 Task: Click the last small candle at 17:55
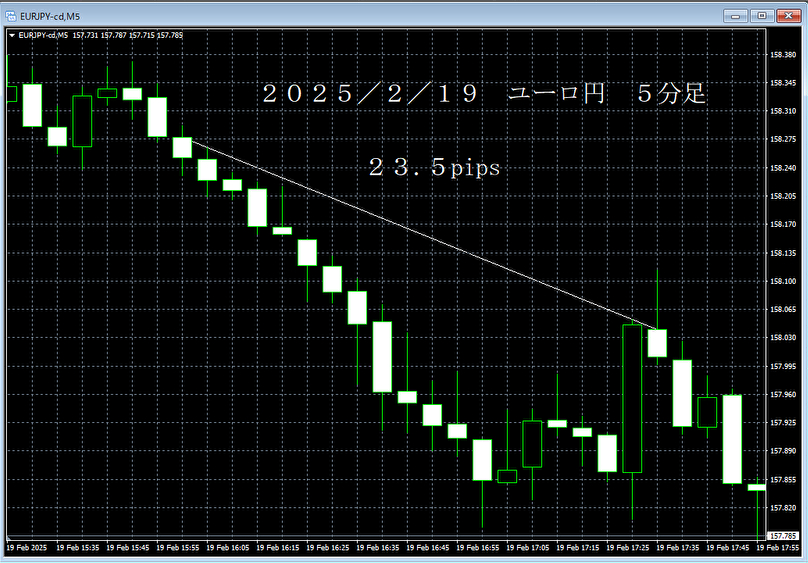pos(757,487)
